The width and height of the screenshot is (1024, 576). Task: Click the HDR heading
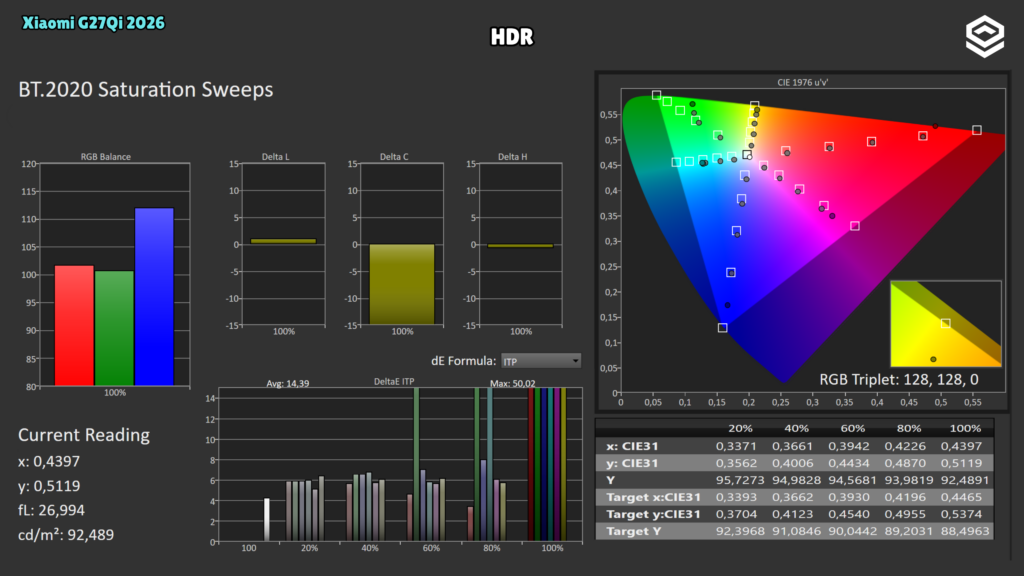[x=512, y=37]
